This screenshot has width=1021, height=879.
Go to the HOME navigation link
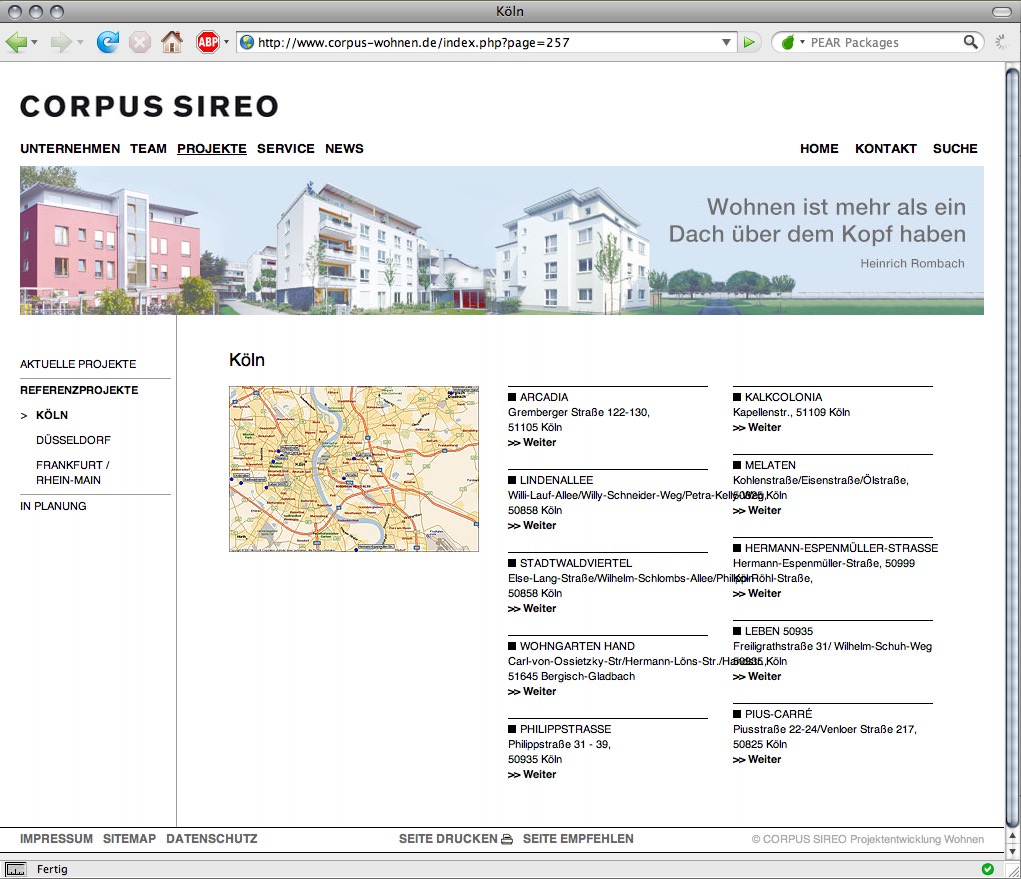coord(819,148)
